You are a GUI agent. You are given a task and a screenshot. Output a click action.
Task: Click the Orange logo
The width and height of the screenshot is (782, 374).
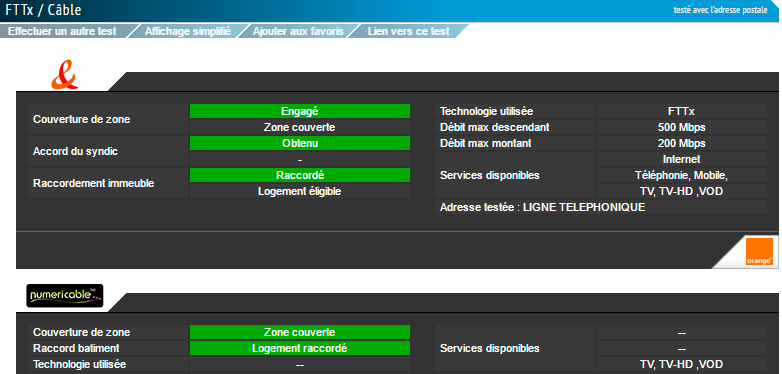(759, 252)
